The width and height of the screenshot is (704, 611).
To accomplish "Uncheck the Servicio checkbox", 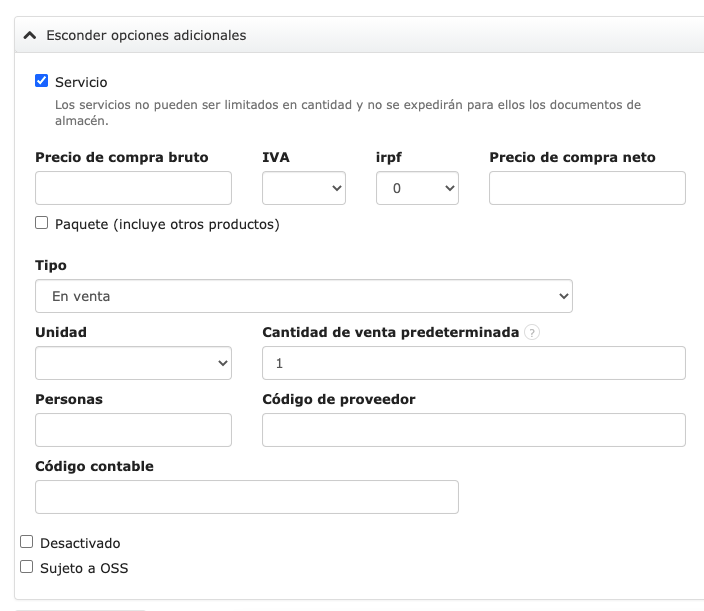I will click(x=42, y=81).
